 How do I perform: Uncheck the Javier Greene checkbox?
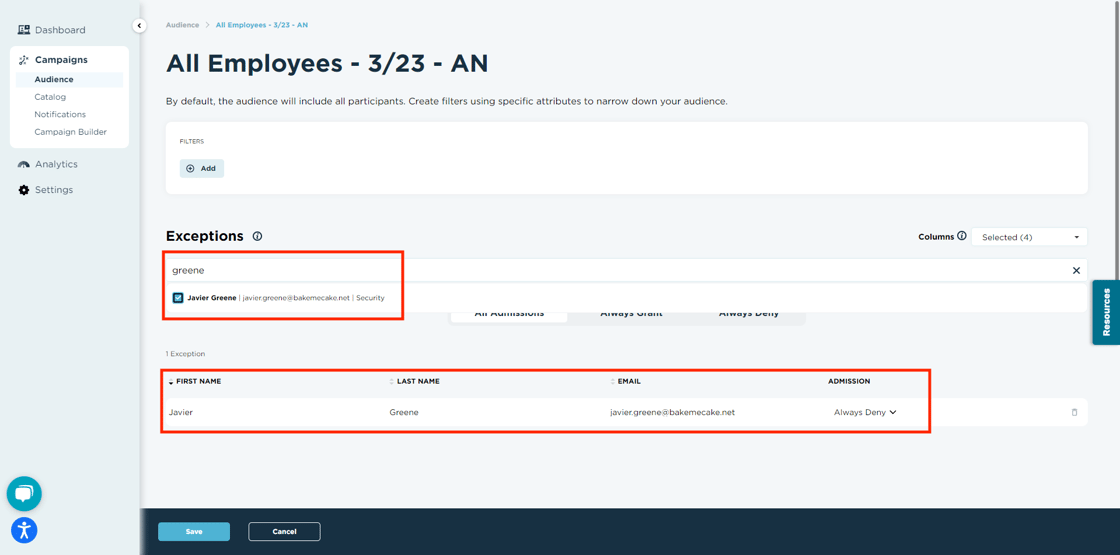pos(178,298)
